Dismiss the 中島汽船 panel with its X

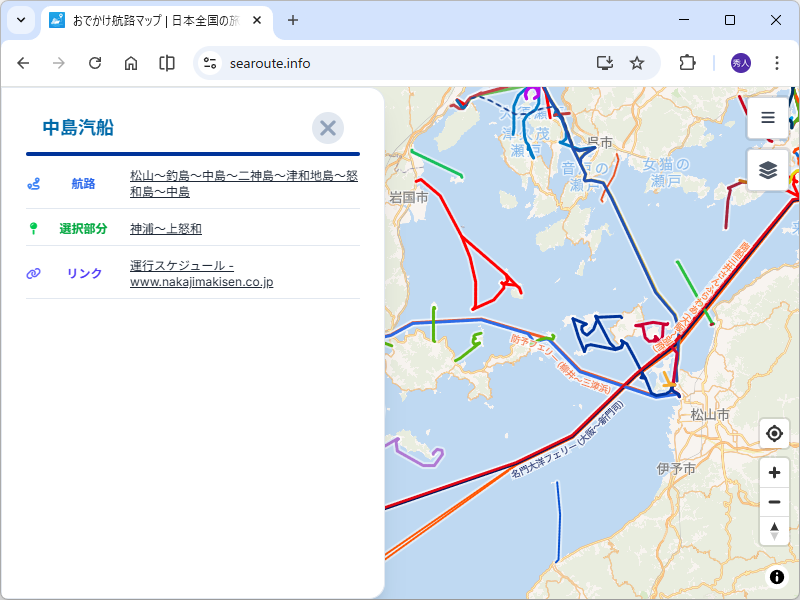click(x=327, y=127)
